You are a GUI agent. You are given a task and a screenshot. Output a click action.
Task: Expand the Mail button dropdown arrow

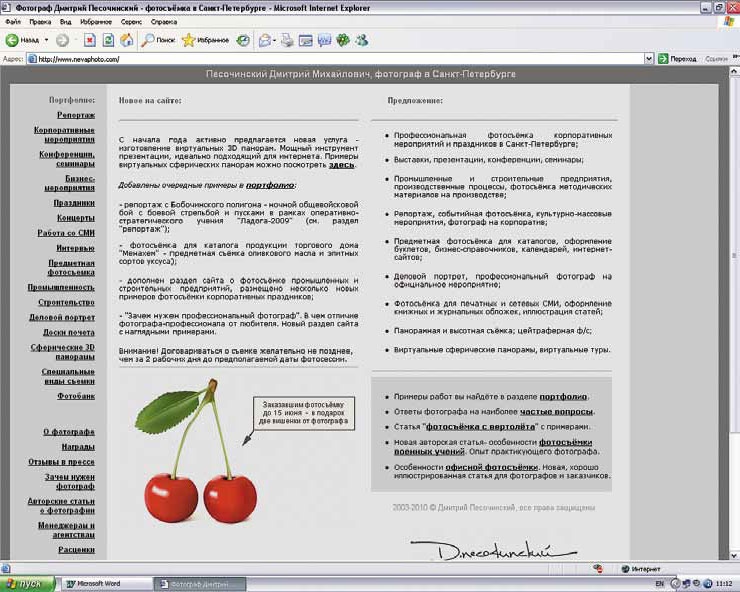(x=273, y=40)
